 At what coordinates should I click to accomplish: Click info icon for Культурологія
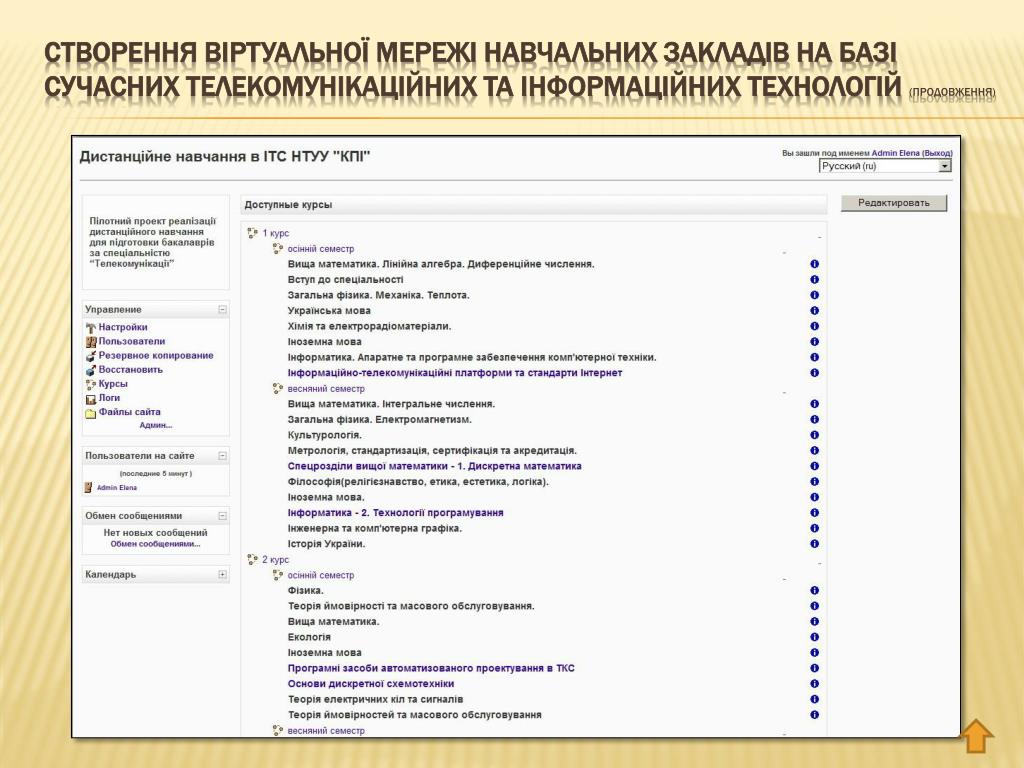[814, 435]
